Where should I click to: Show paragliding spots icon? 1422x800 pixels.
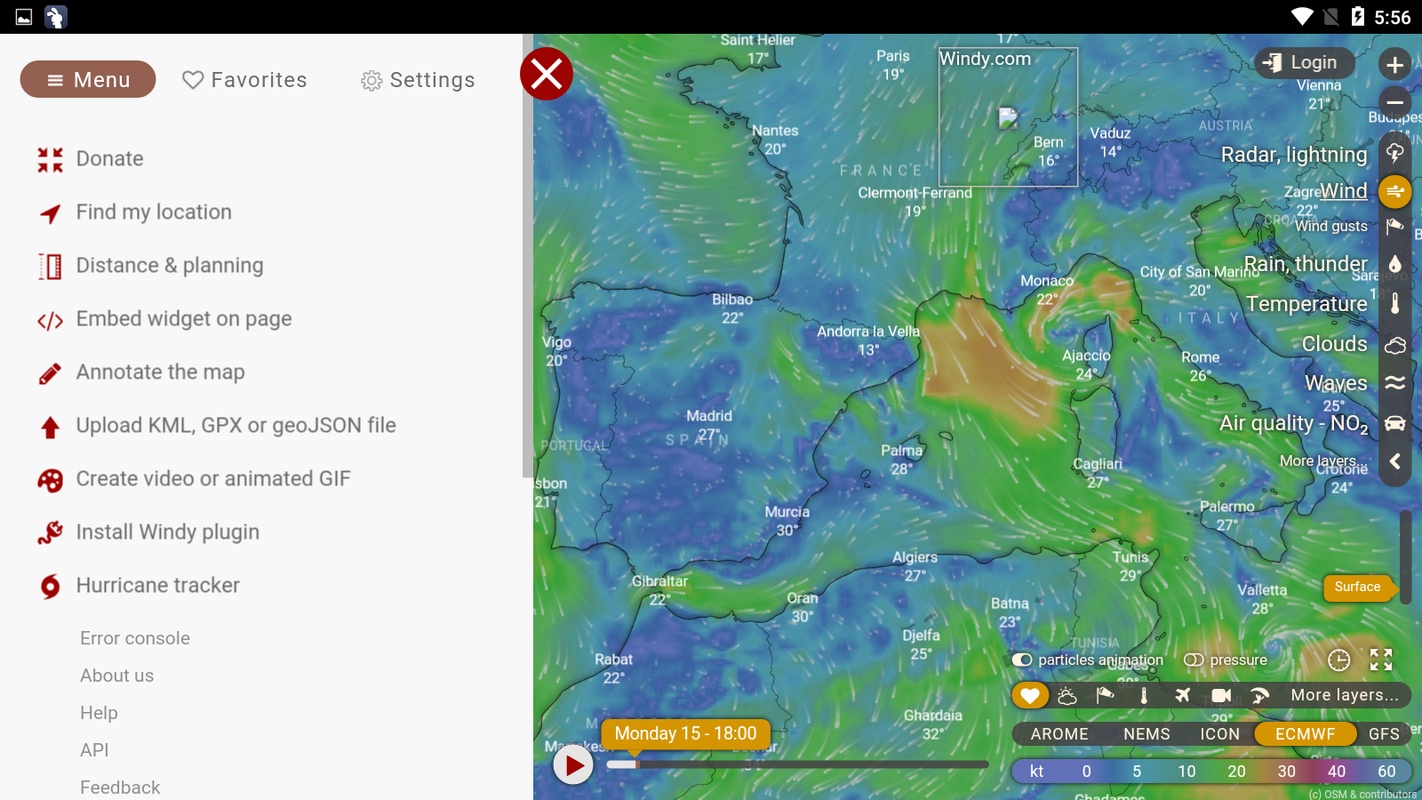pyautogui.click(x=1259, y=695)
